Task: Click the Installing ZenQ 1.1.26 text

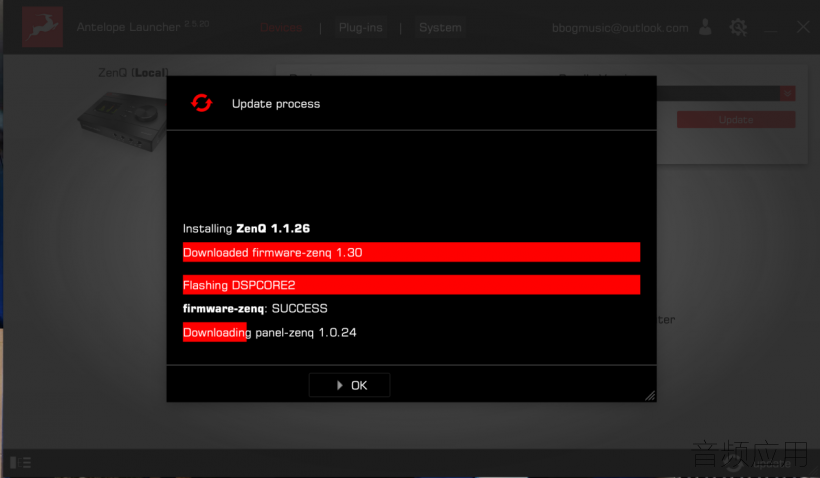Action: click(246, 229)
